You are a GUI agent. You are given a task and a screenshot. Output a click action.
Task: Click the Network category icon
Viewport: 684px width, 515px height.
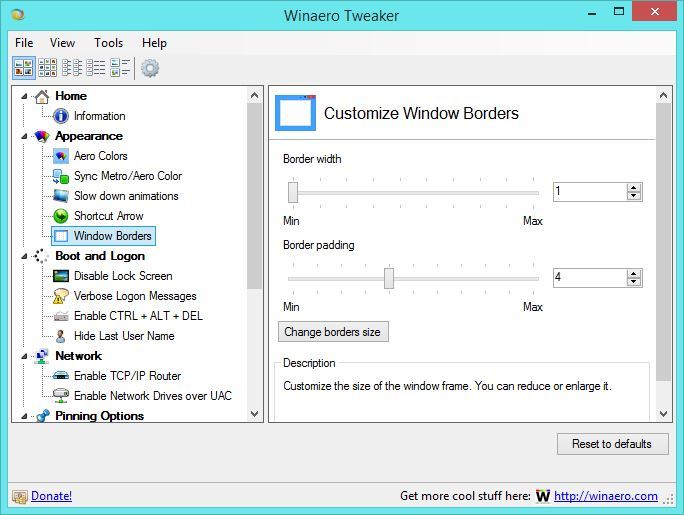pos(42,356)
